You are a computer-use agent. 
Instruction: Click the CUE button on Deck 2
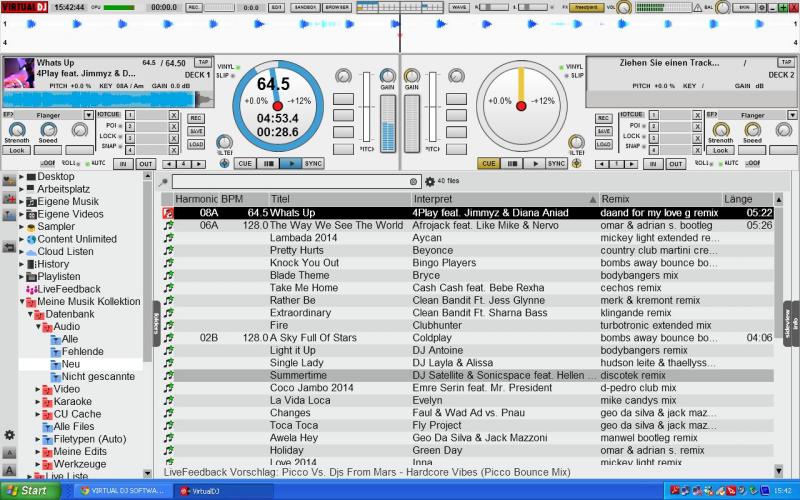[x=488, y=163]
